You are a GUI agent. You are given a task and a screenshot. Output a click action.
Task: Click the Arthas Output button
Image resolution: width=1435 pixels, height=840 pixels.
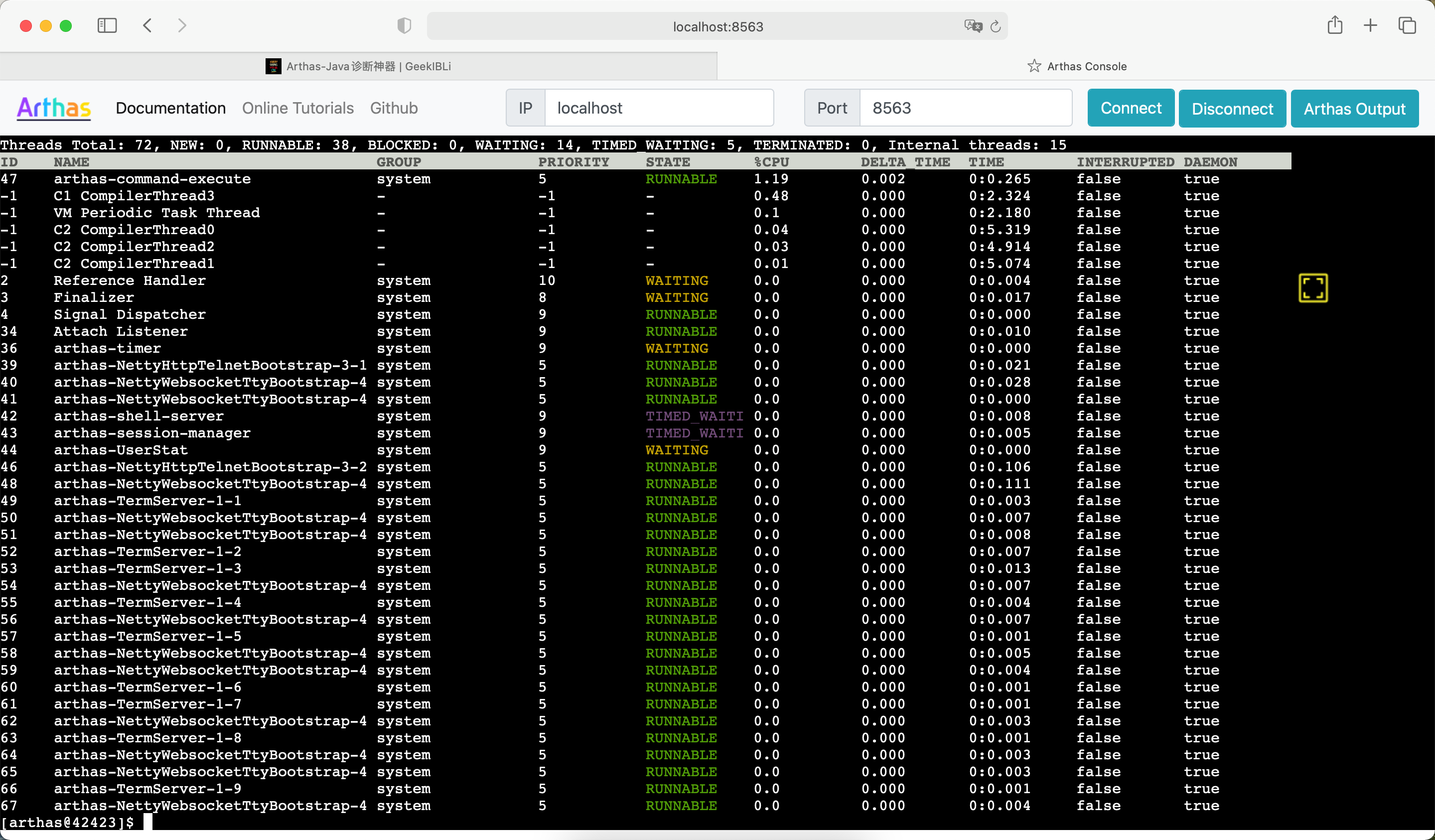(x=1354, y=108)
